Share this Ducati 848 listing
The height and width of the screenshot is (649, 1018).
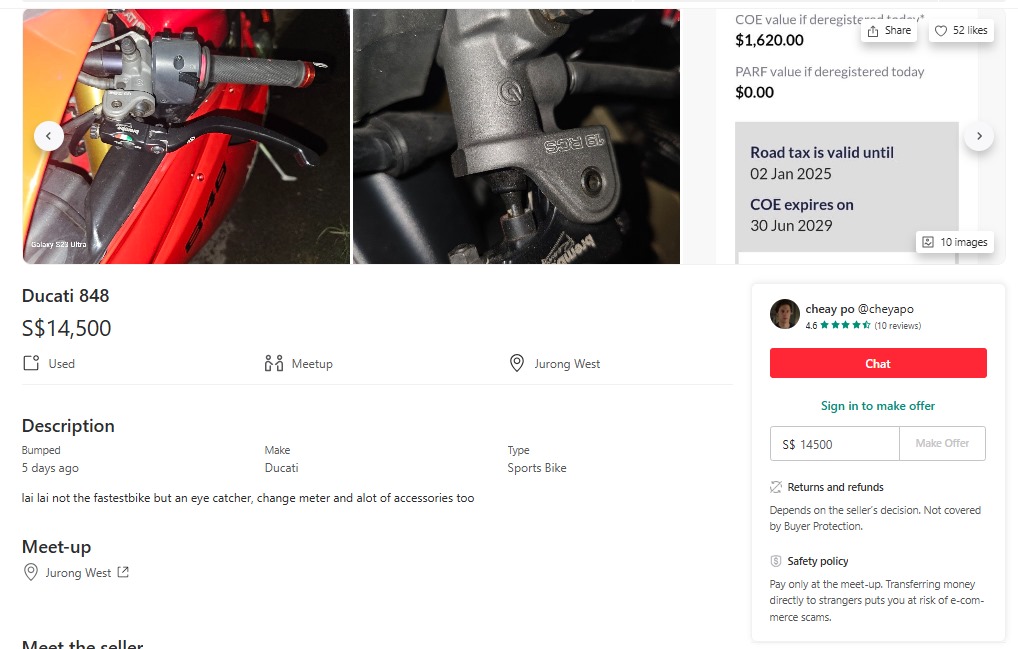point(889,31)
